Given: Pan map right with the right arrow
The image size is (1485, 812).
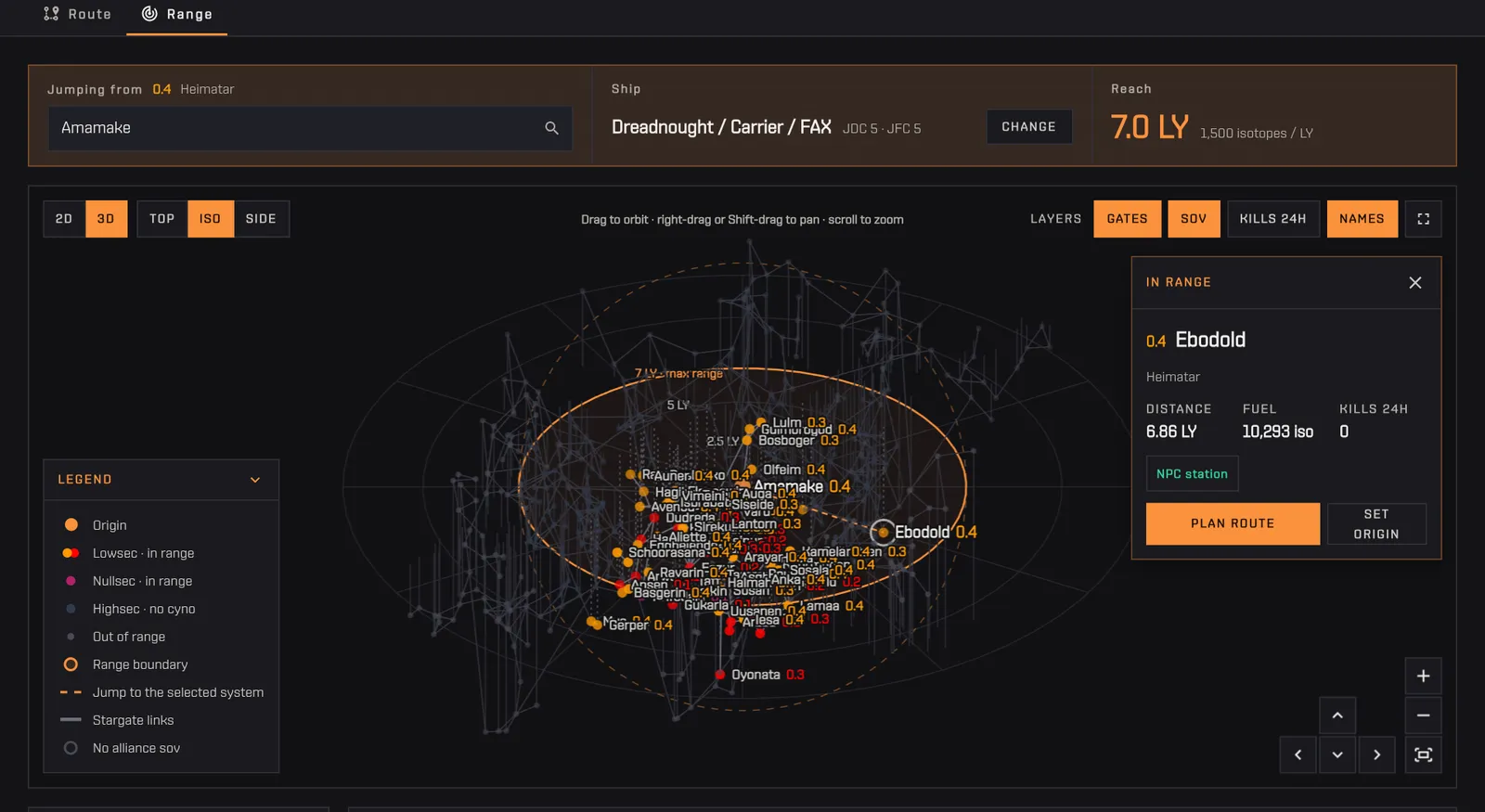Looking at the screenshot, I should tap(1376, 754).
